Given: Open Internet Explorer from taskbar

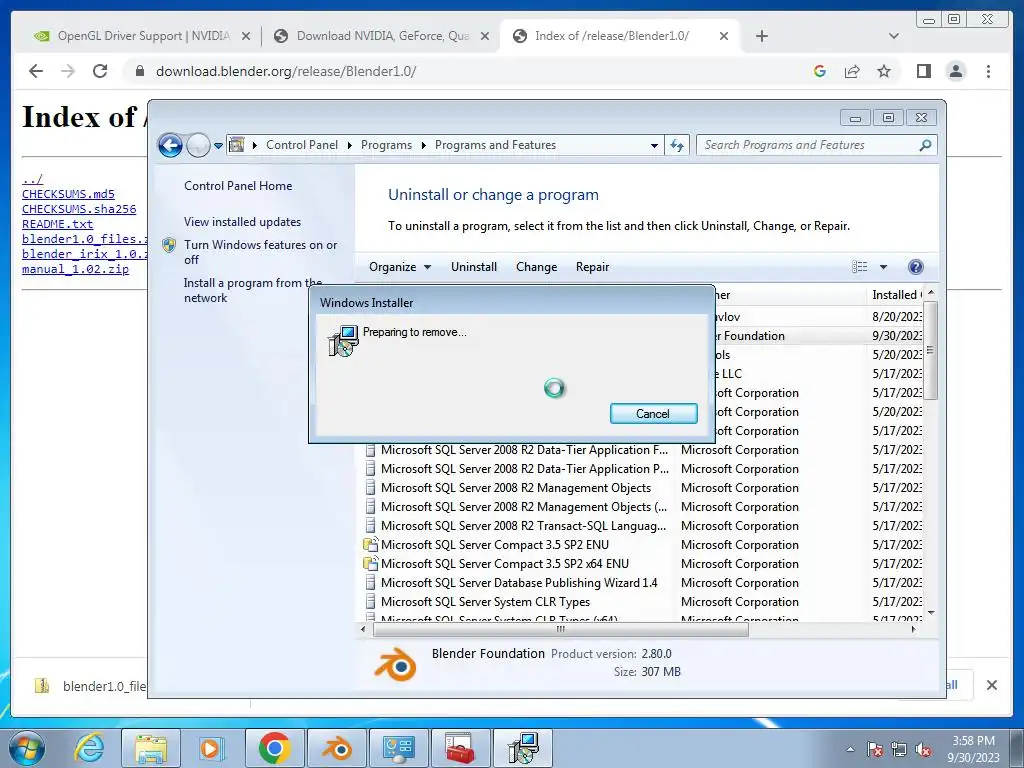Looking at the screenshot, I should (89, 748).
